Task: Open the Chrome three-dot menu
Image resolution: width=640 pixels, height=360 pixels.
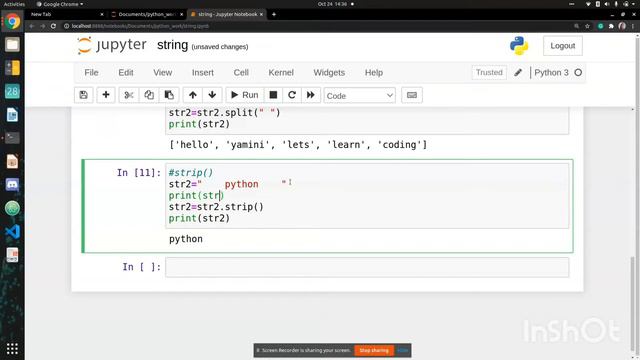Action: point(633,26)
